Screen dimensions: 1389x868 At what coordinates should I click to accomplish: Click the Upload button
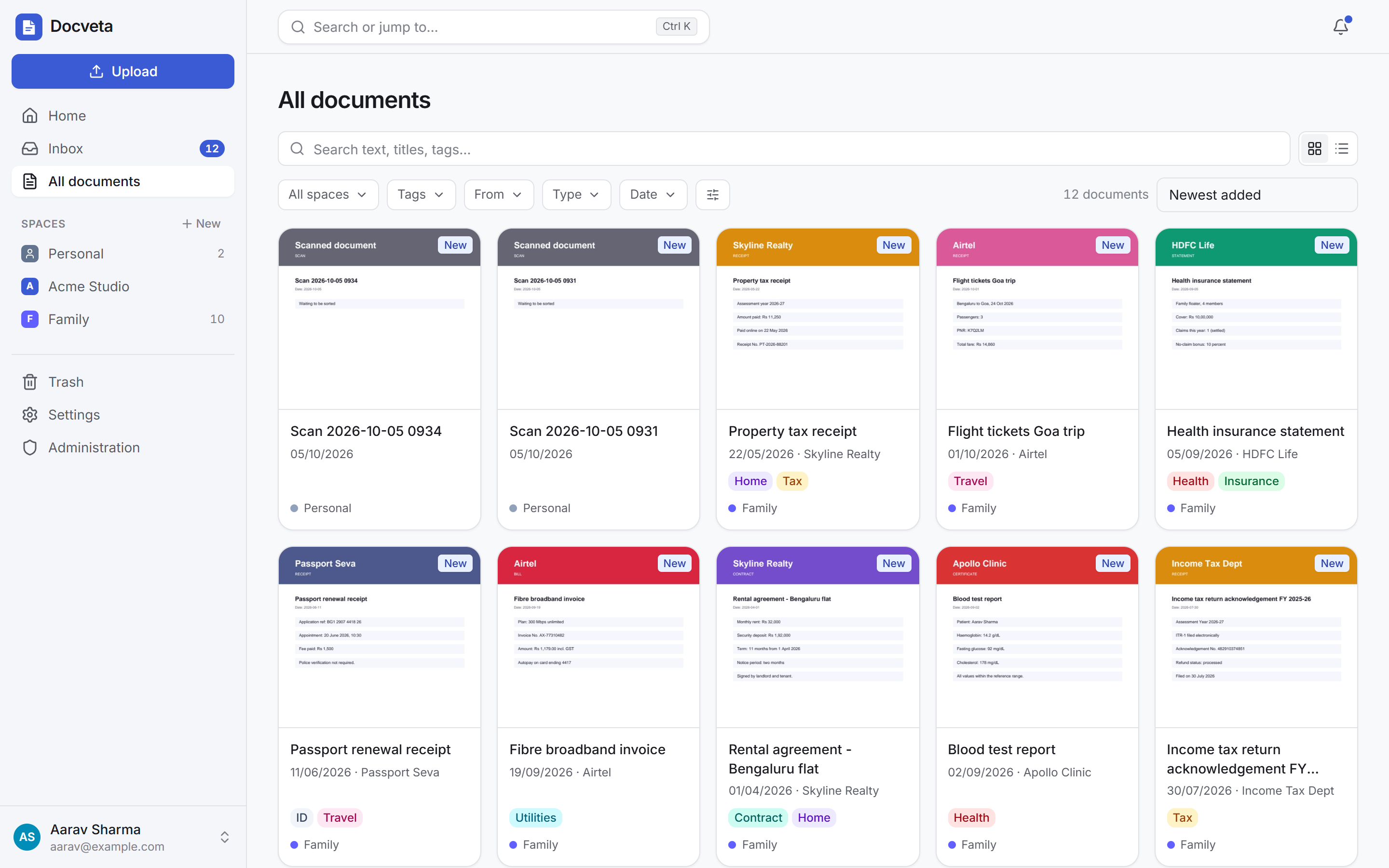tap(123, 71)
